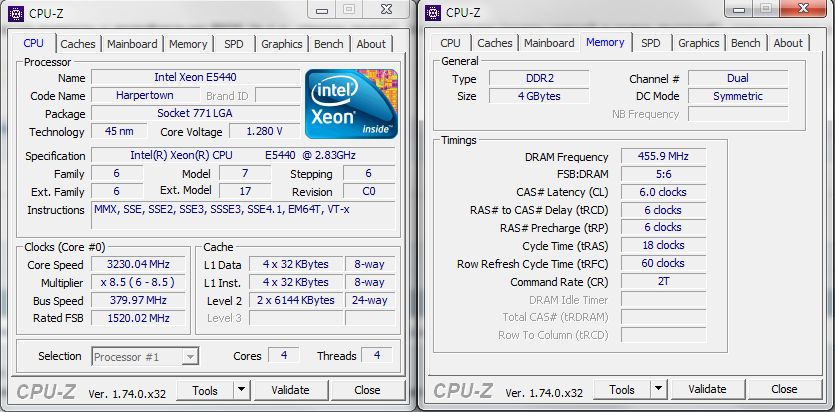Click the memory Type value DDR2

[x=539, y=78]
